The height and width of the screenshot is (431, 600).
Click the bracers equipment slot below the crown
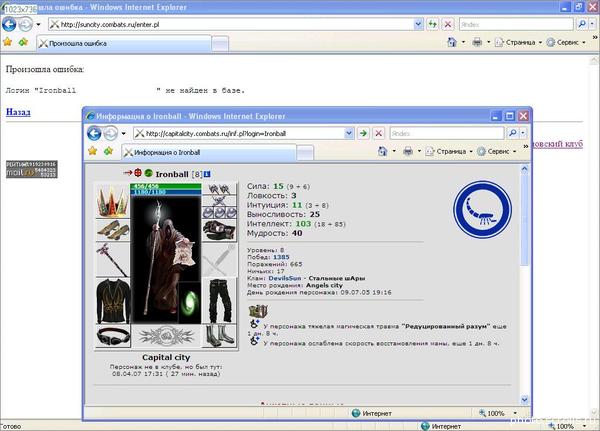click(x=113, y=230)
